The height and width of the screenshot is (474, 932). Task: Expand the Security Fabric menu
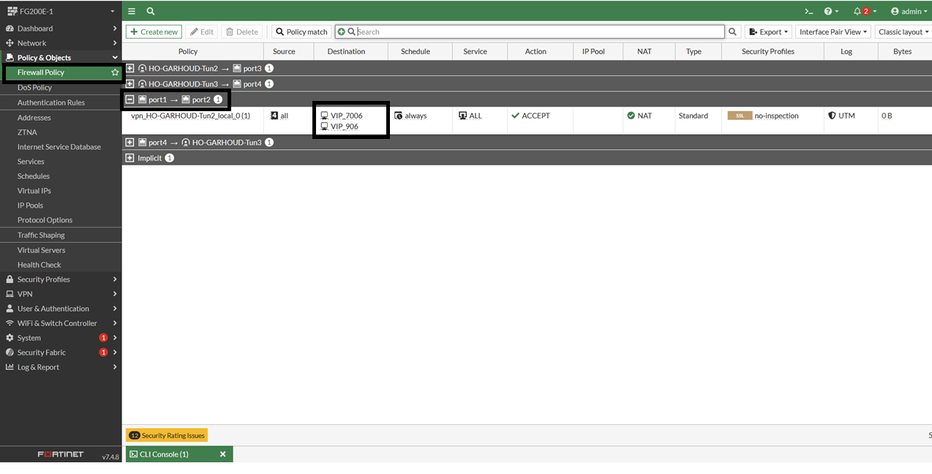point(61,353)
